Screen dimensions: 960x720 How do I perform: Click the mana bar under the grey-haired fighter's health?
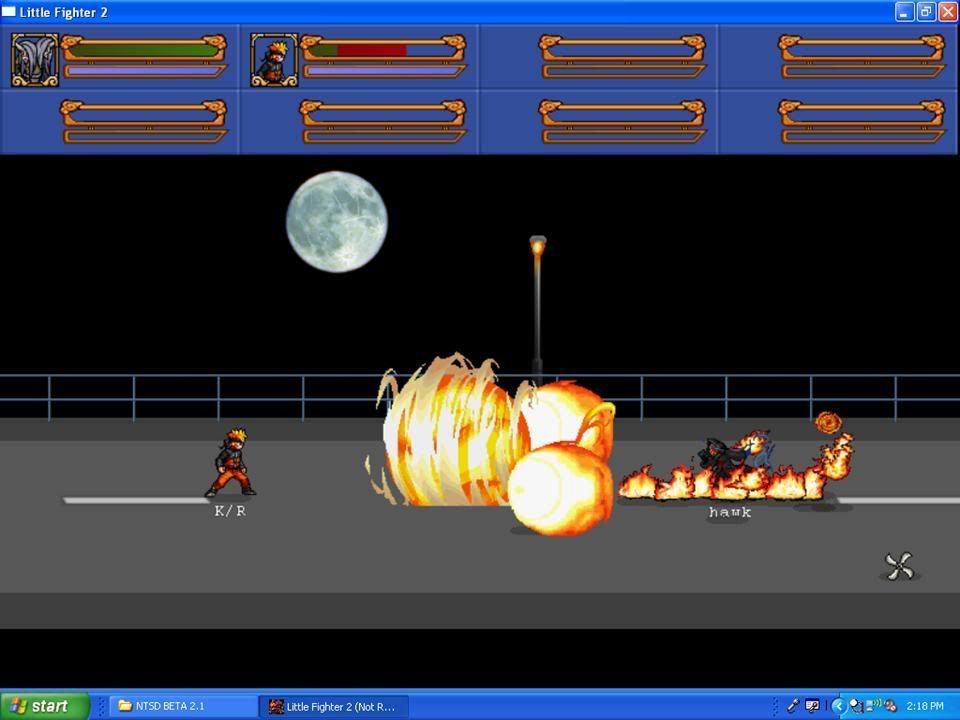click(144, 72)
